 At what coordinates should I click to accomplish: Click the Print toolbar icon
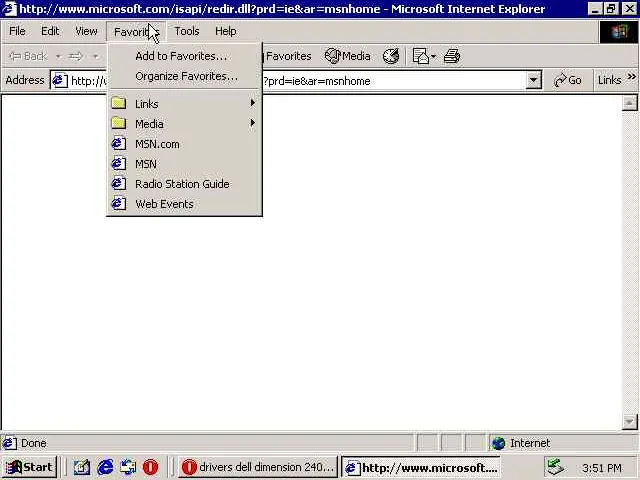[452, 56]
